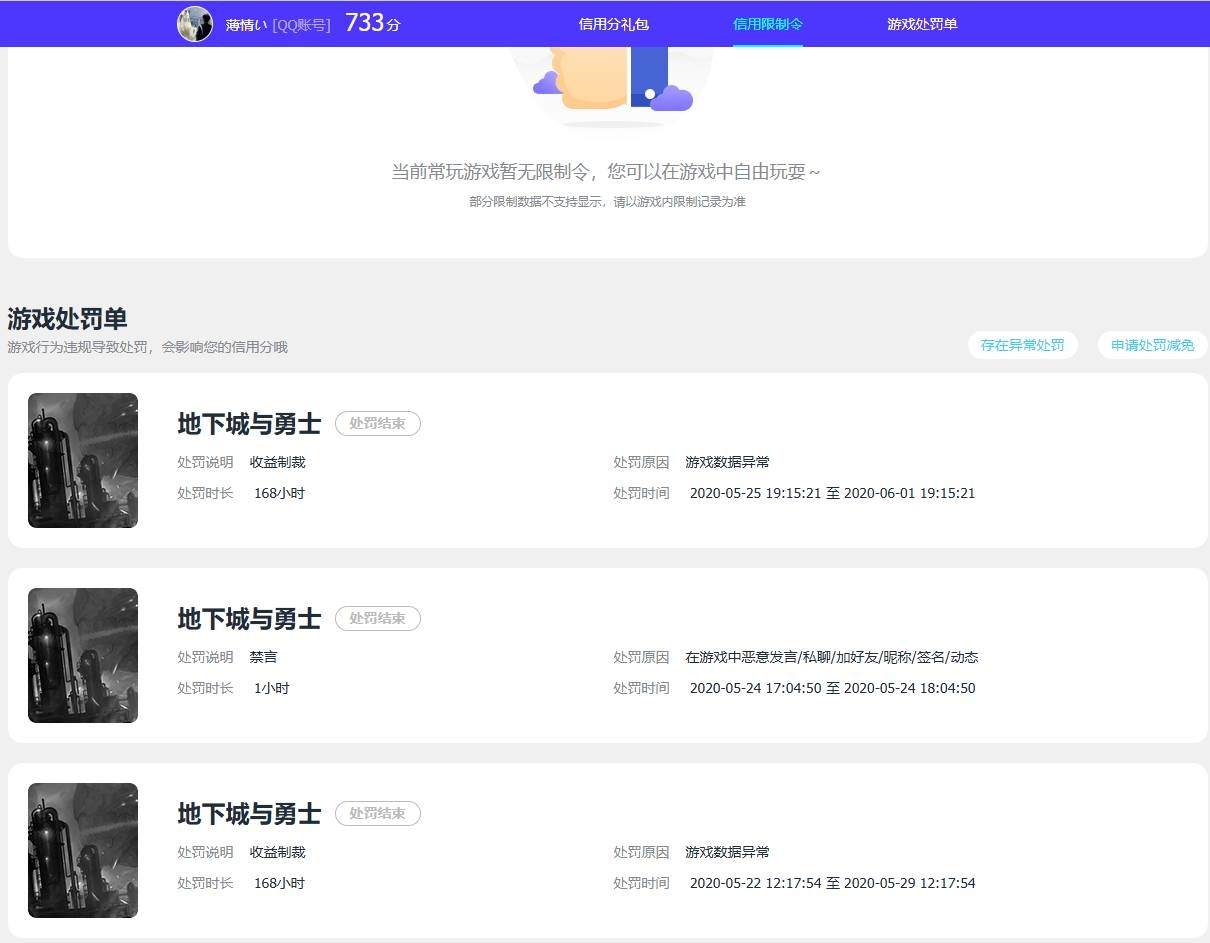Viewport: 1210px width, 943px height.
Task: Click time range 2020-05-24 17:04:50 至 18:04:50
Action: pos(832,688)
